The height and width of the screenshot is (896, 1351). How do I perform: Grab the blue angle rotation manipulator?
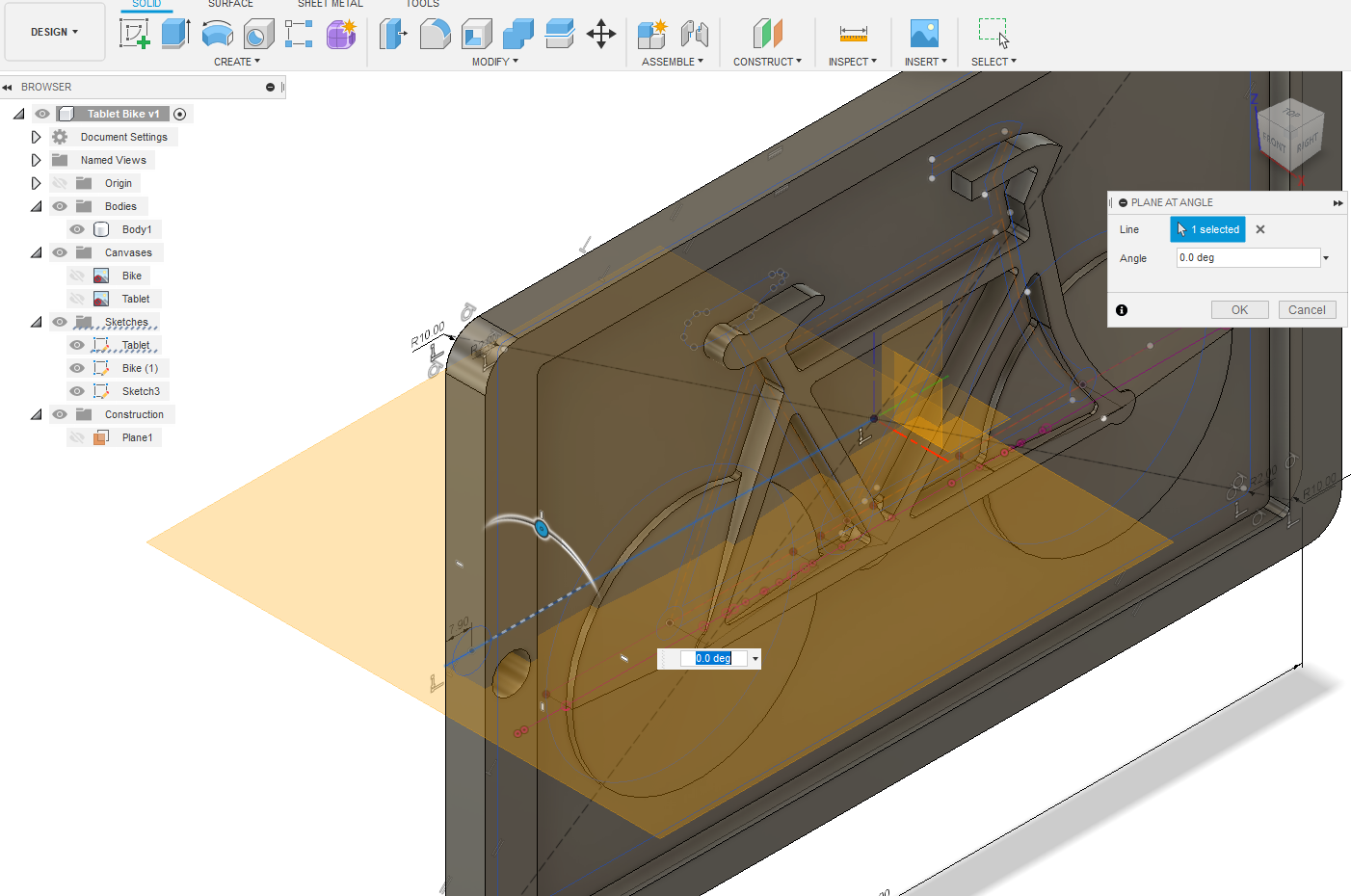pos(542,529)
